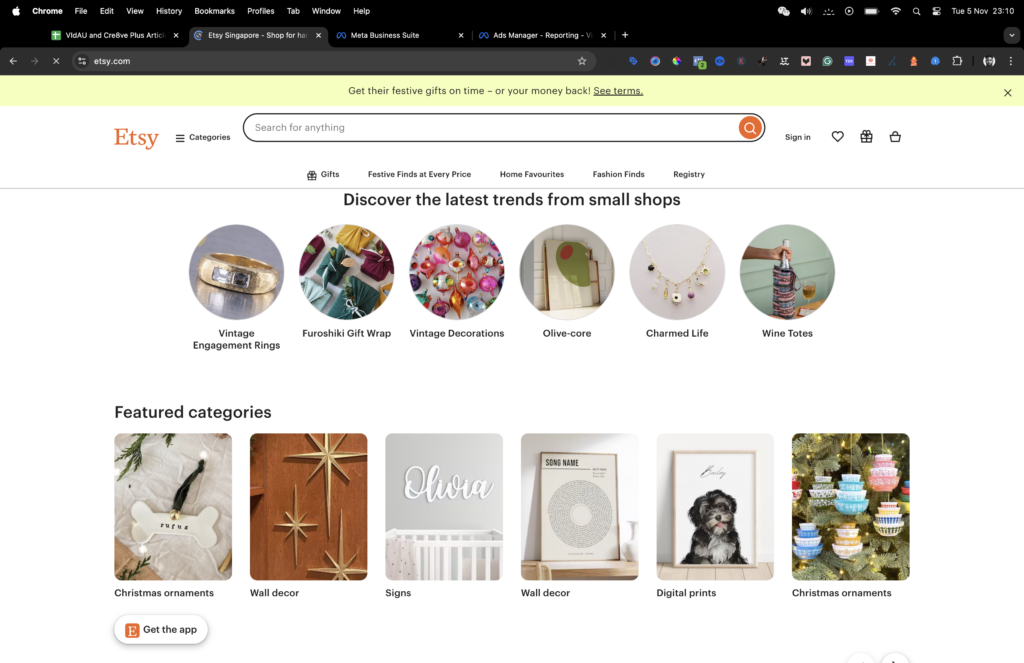
Task: Expand the tab search dropdown arrow
Action: tap(1011, 35)
